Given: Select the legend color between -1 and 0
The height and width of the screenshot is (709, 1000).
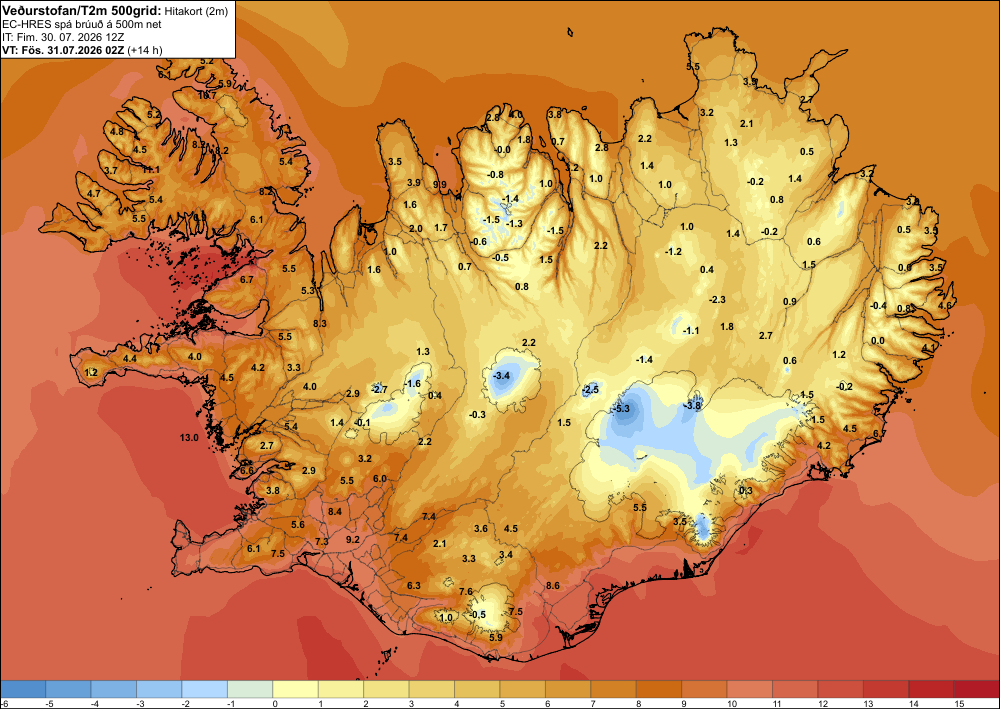Looking at the screenshot, I should pos(250,689).
